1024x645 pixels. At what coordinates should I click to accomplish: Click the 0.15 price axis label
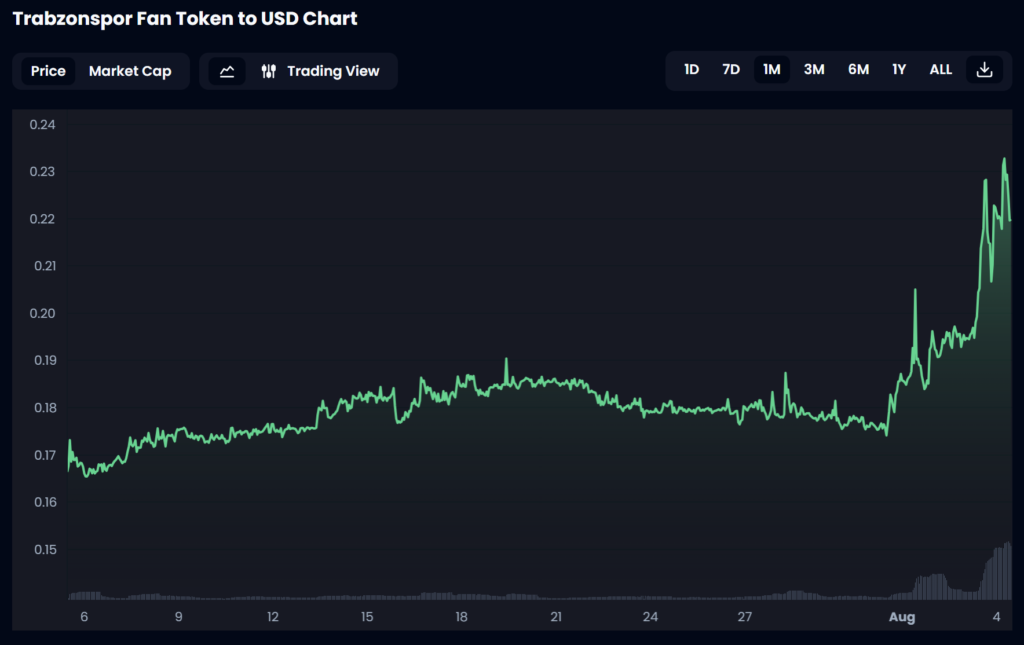[x=45, y=550]
